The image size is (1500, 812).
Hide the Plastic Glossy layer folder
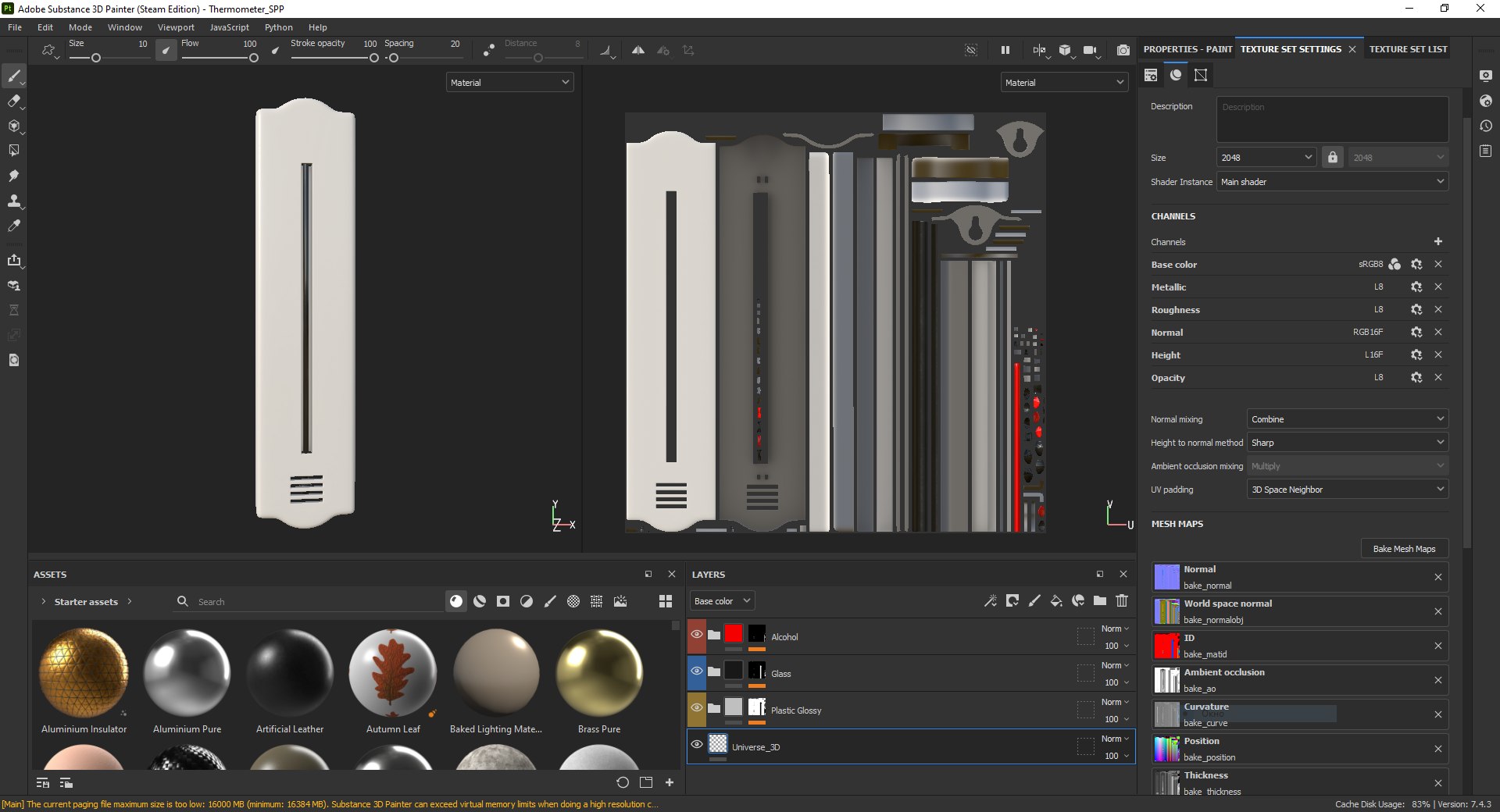pos(697,708)
